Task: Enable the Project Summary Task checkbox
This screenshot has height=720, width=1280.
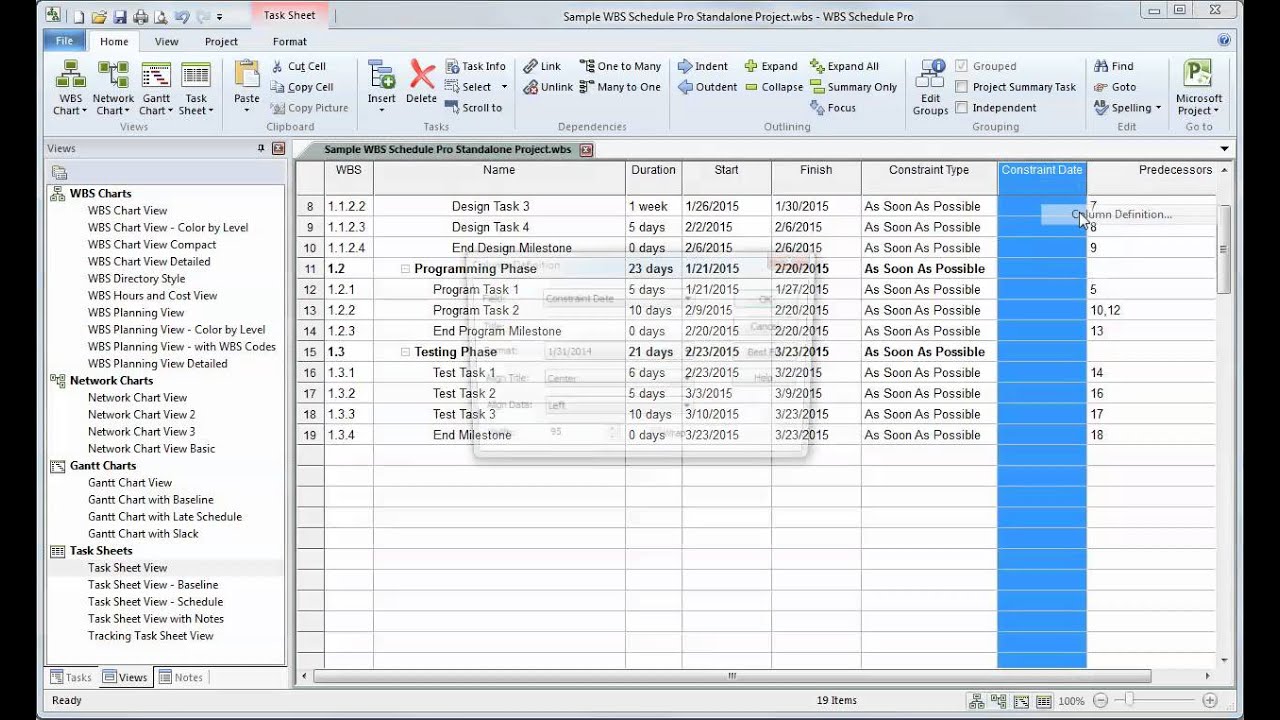Action: (962, 87)
